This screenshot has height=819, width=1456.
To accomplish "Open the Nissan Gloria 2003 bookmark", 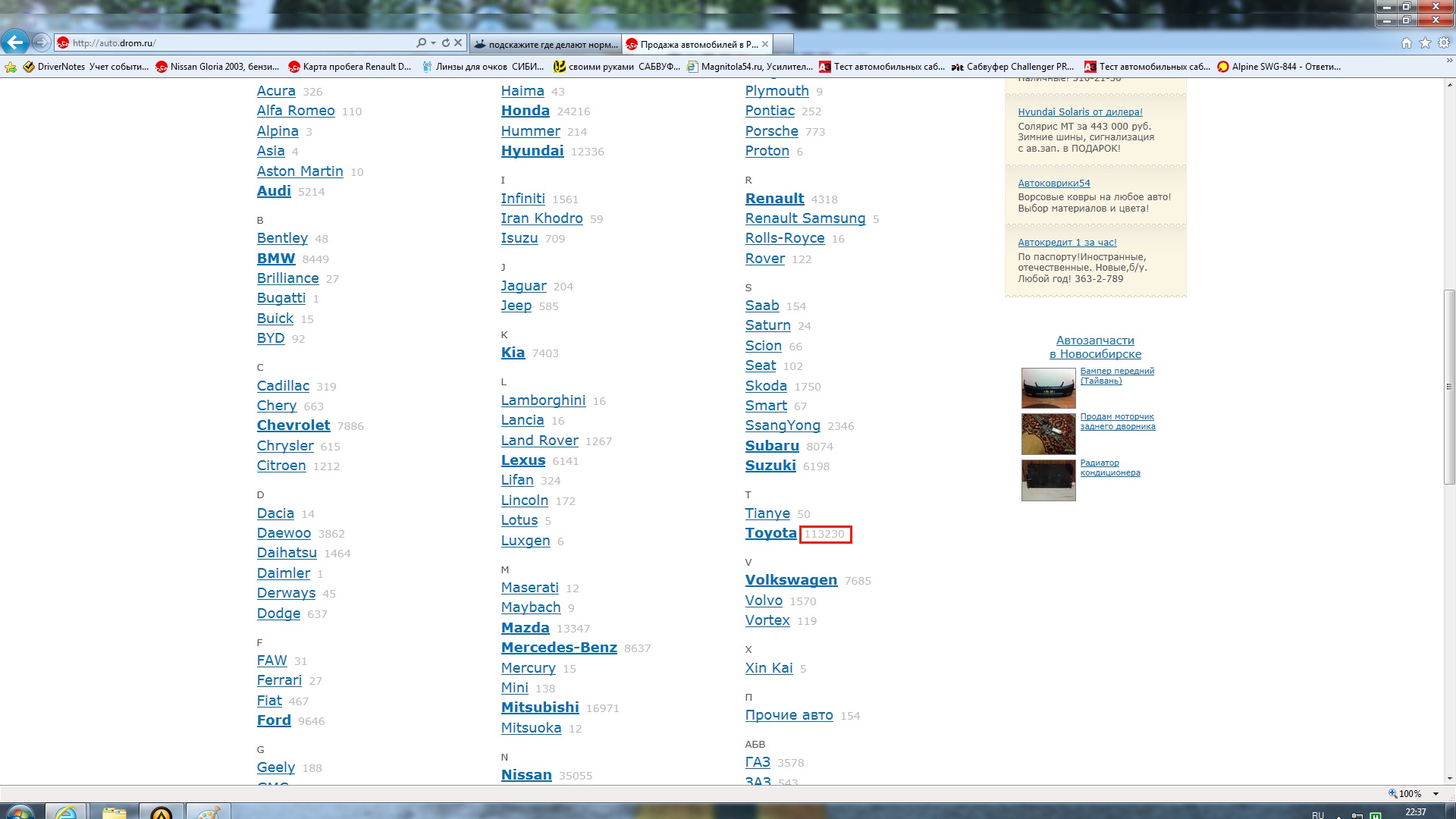I will (217, 67).
